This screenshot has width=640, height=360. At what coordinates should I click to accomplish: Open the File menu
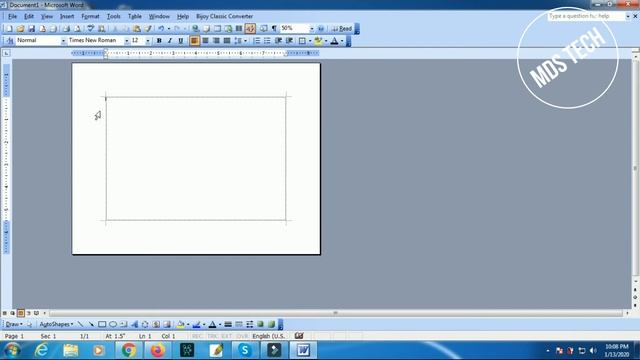pyautogui.click(x=13, y=16)
